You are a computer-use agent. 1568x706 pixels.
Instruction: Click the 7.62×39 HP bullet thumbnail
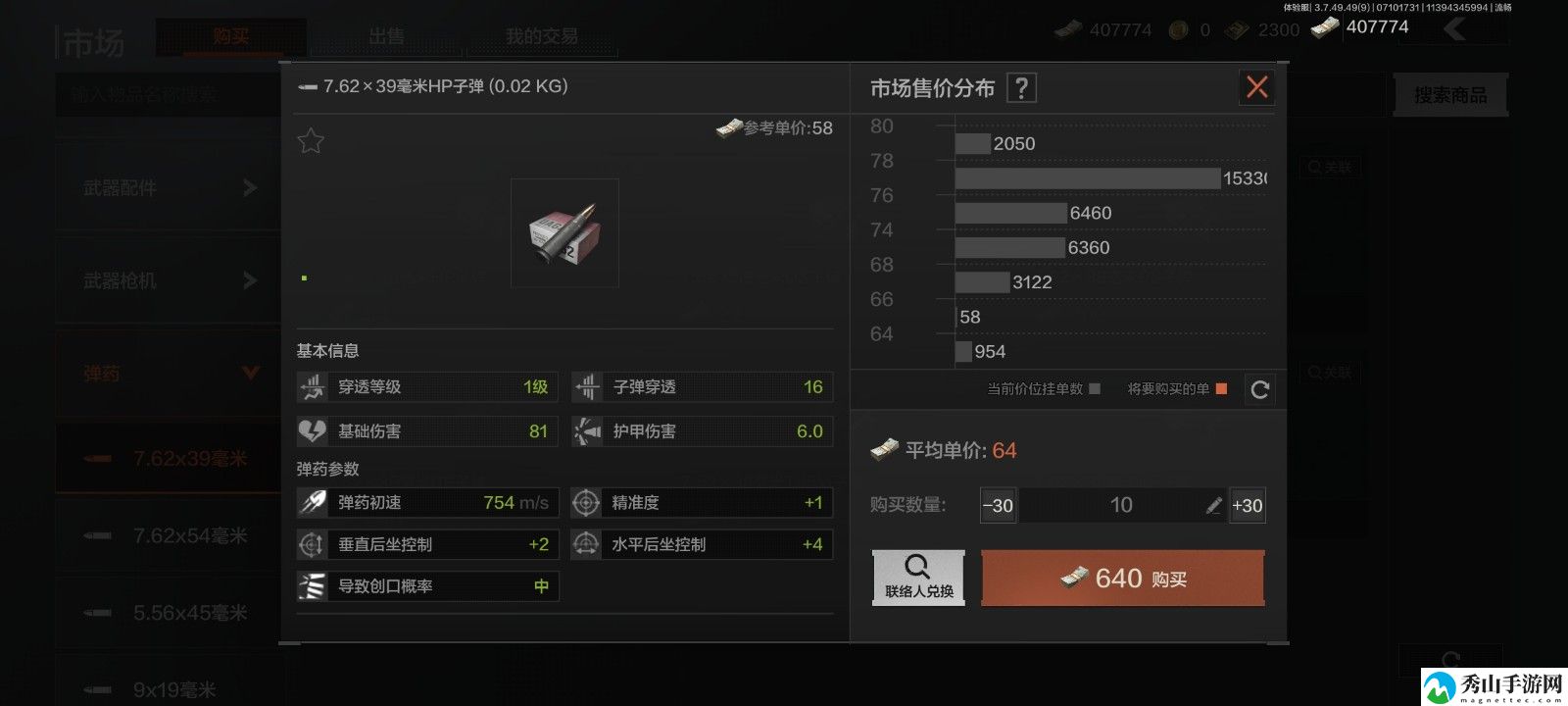click(564, 232)
